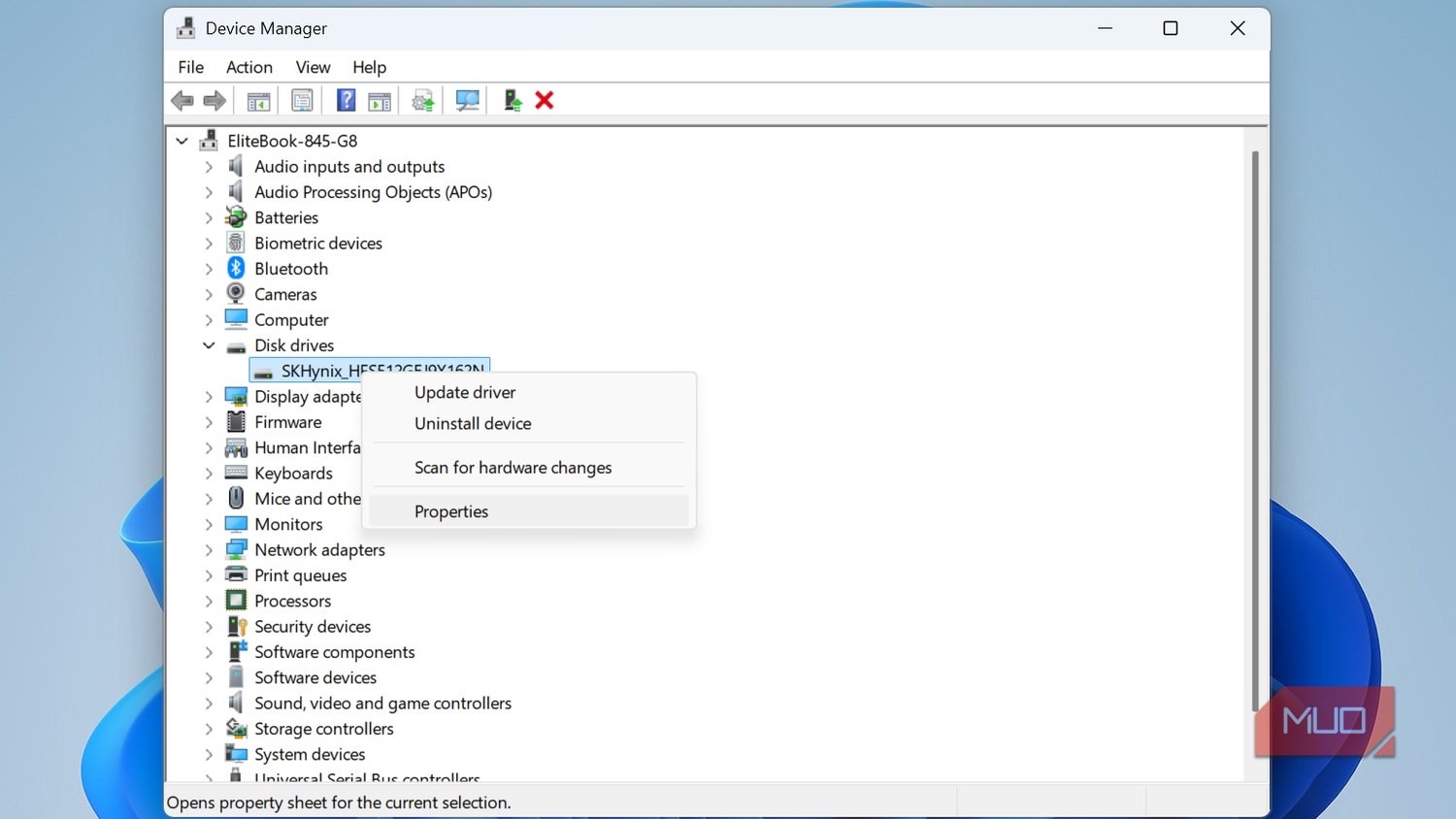The image size is (1456, 819).
Task: Click the Cameras webcam icon
Action: (x=236, y=293)
